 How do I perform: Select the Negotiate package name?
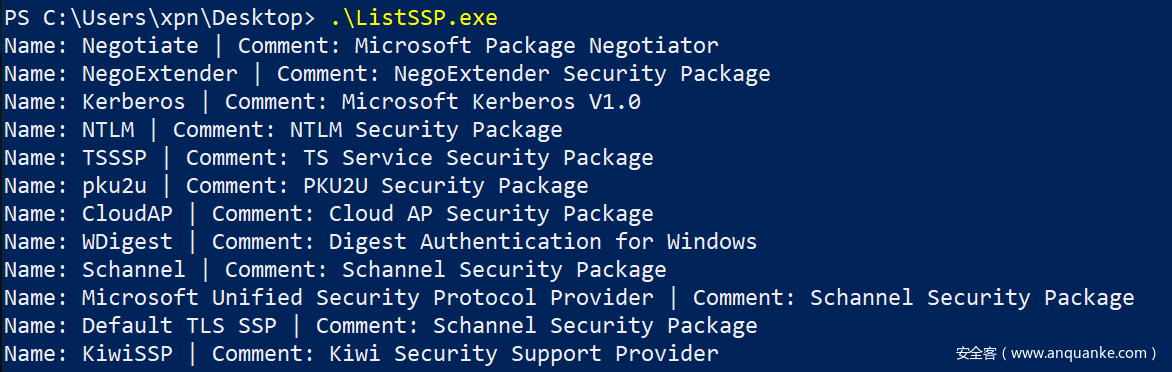pos(141,46)
